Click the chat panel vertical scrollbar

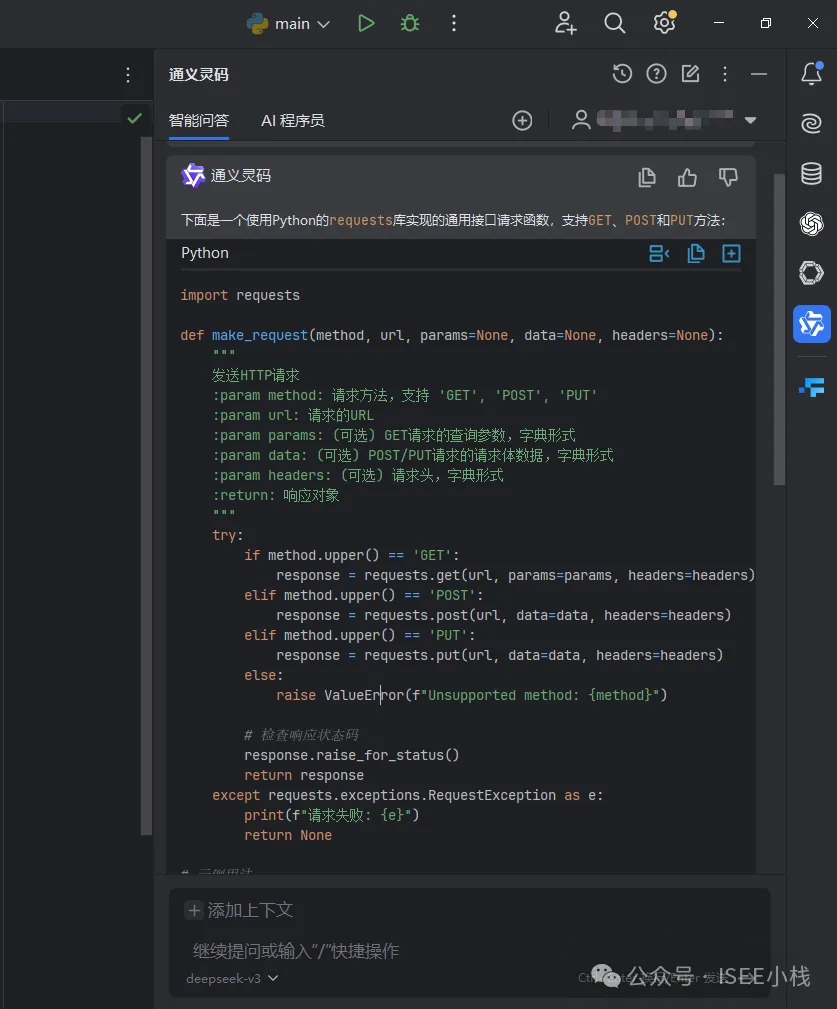click(779, 328)
